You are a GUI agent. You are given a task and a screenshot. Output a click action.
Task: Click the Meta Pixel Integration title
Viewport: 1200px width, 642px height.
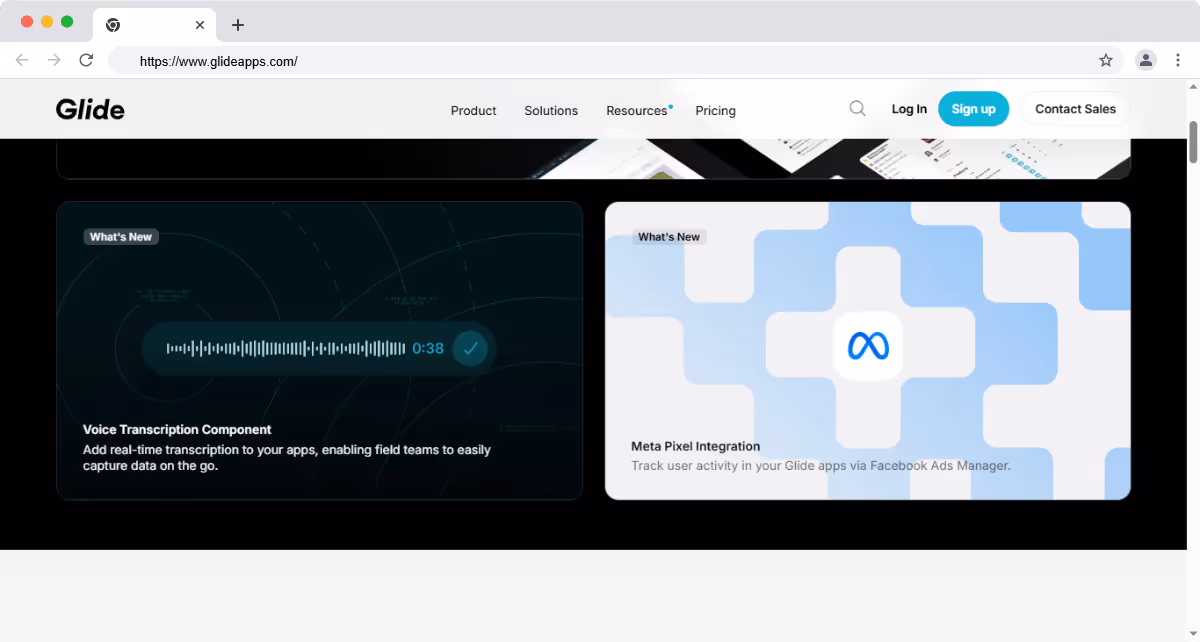pyautogui.click(x=696, y=447)
